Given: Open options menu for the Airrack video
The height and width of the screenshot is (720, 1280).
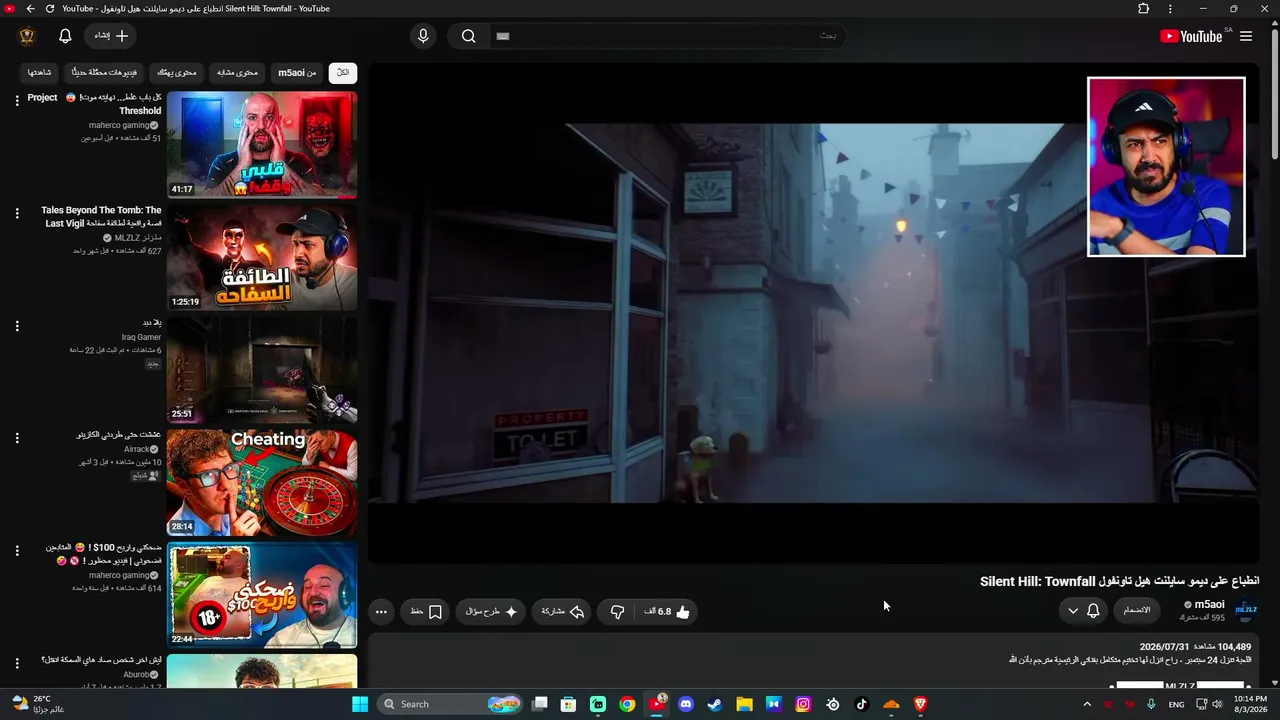Looking at the screenshot, I should [17, 438].
